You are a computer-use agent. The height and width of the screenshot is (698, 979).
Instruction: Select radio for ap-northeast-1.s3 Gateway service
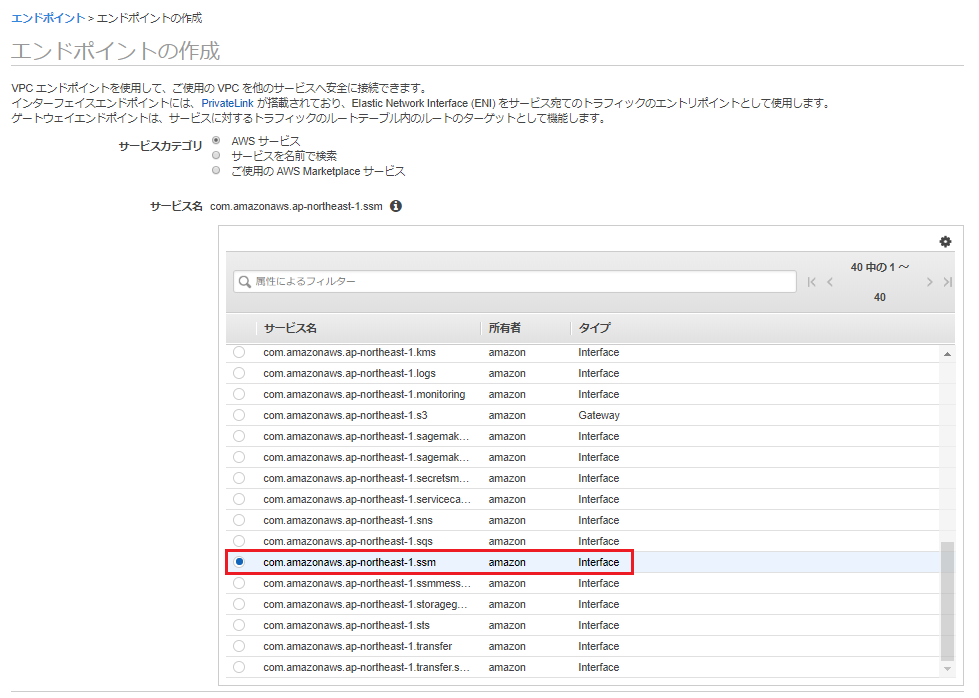click(239, 415)
